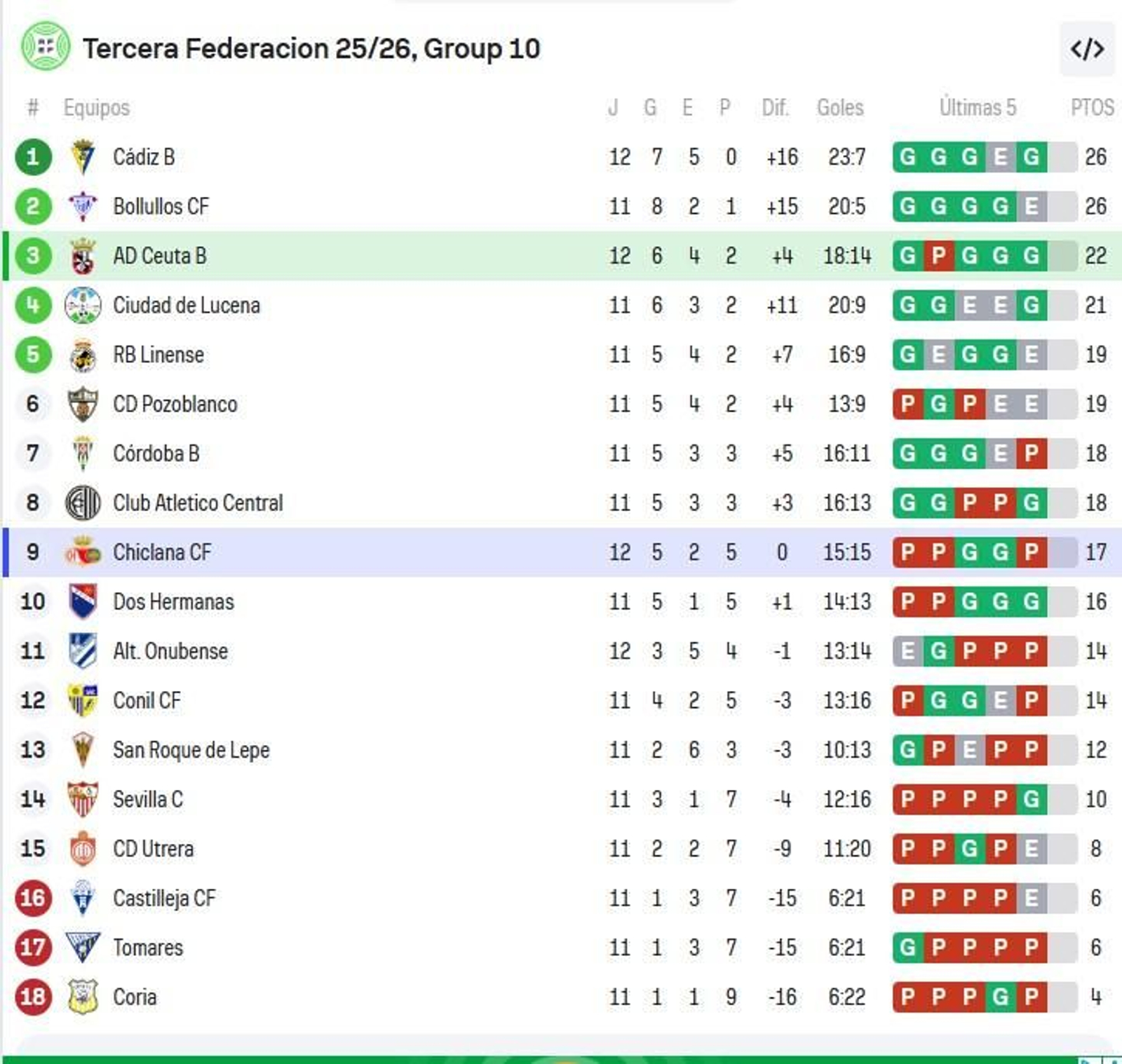Click the E result badge for Bollullos CF
Screen dimensions: 1122x1064
pyautogui.click(x=1031, y=206)
